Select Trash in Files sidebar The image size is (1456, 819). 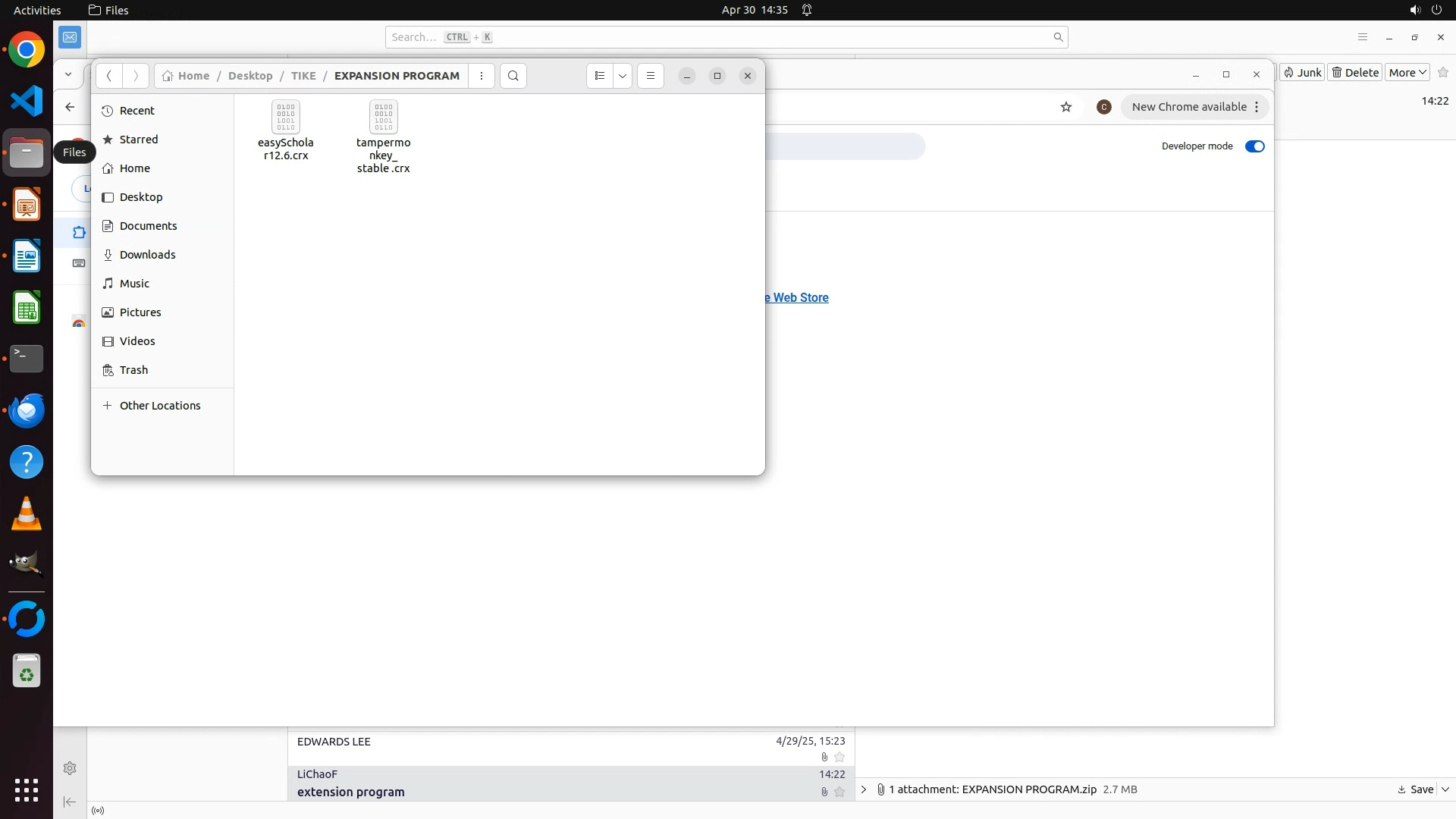[133, 370]
